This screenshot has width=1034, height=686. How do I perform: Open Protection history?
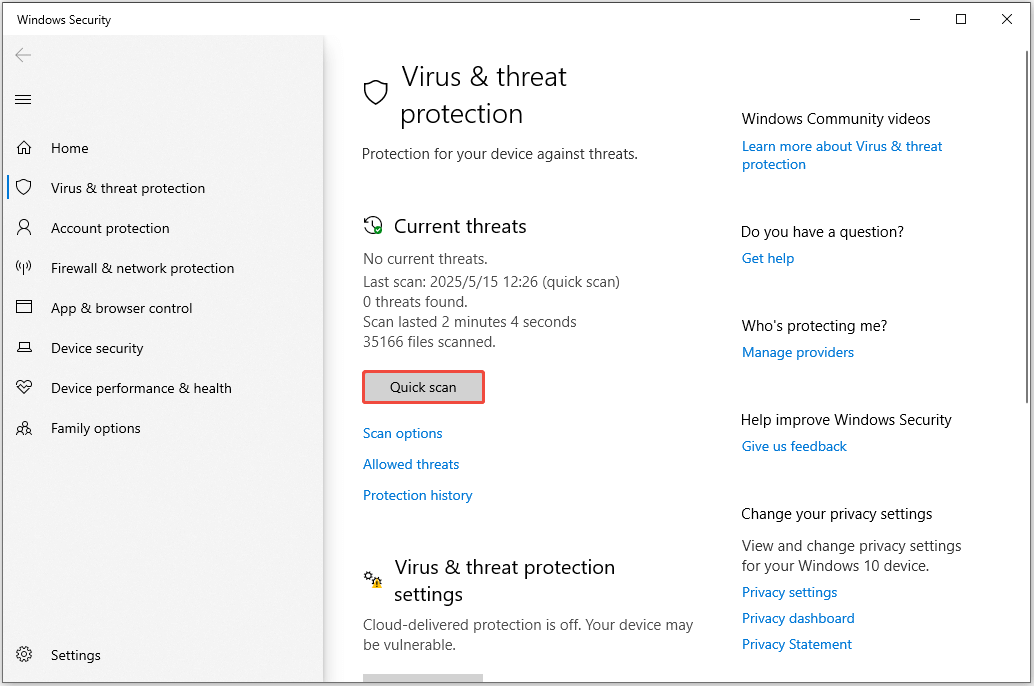pyautogui.click(x=417, y=495)
